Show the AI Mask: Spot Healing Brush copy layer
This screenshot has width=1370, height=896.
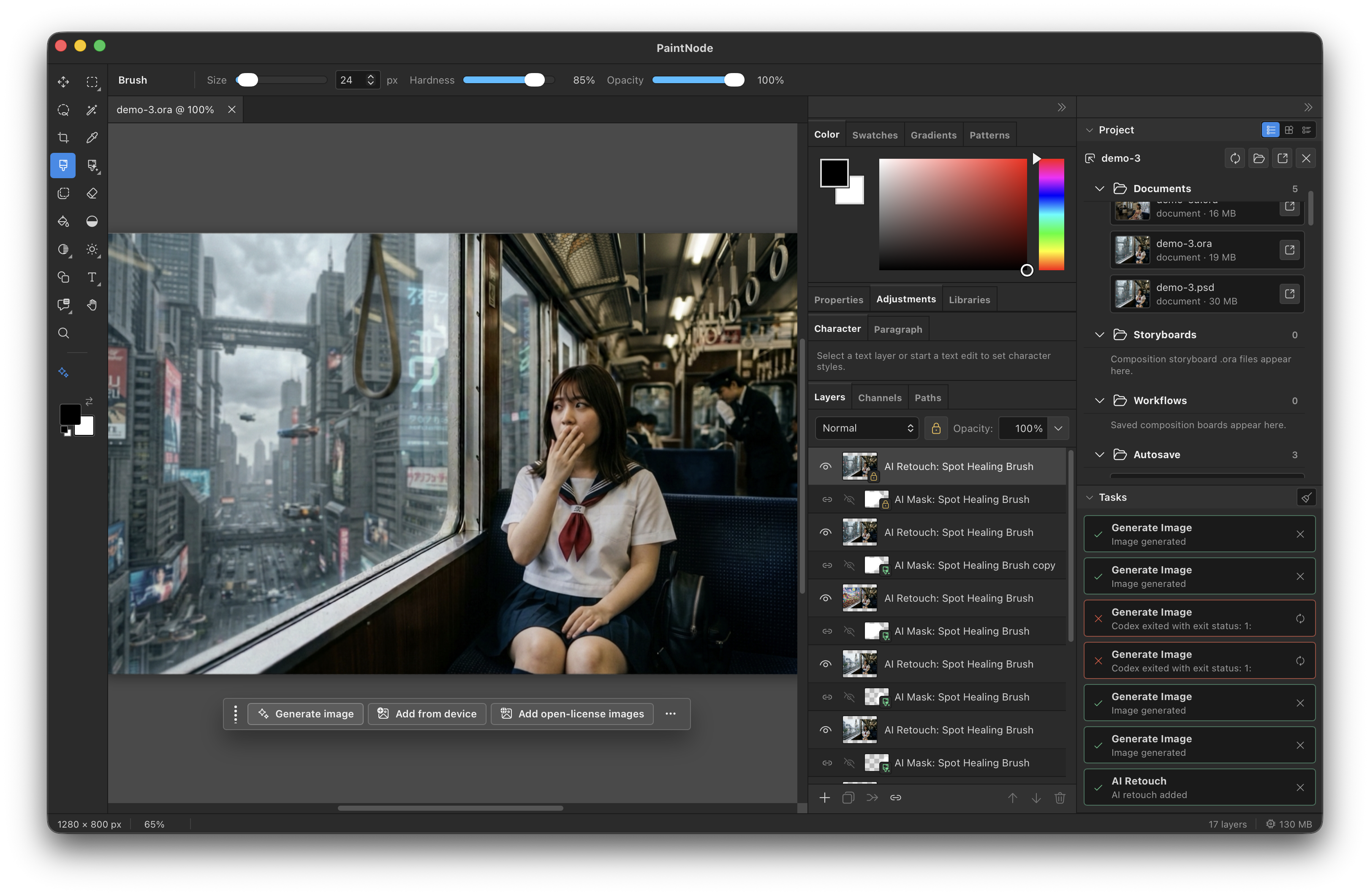click(x=850, y=566)
